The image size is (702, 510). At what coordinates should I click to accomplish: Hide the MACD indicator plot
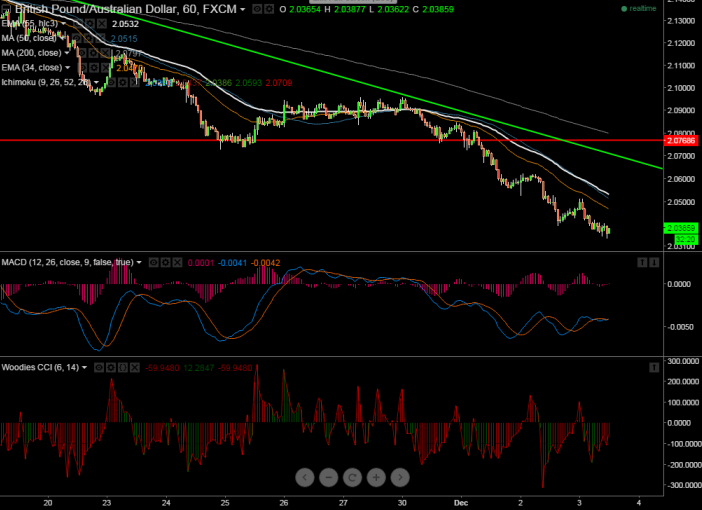pyautogui.click(x=153, y=262)
